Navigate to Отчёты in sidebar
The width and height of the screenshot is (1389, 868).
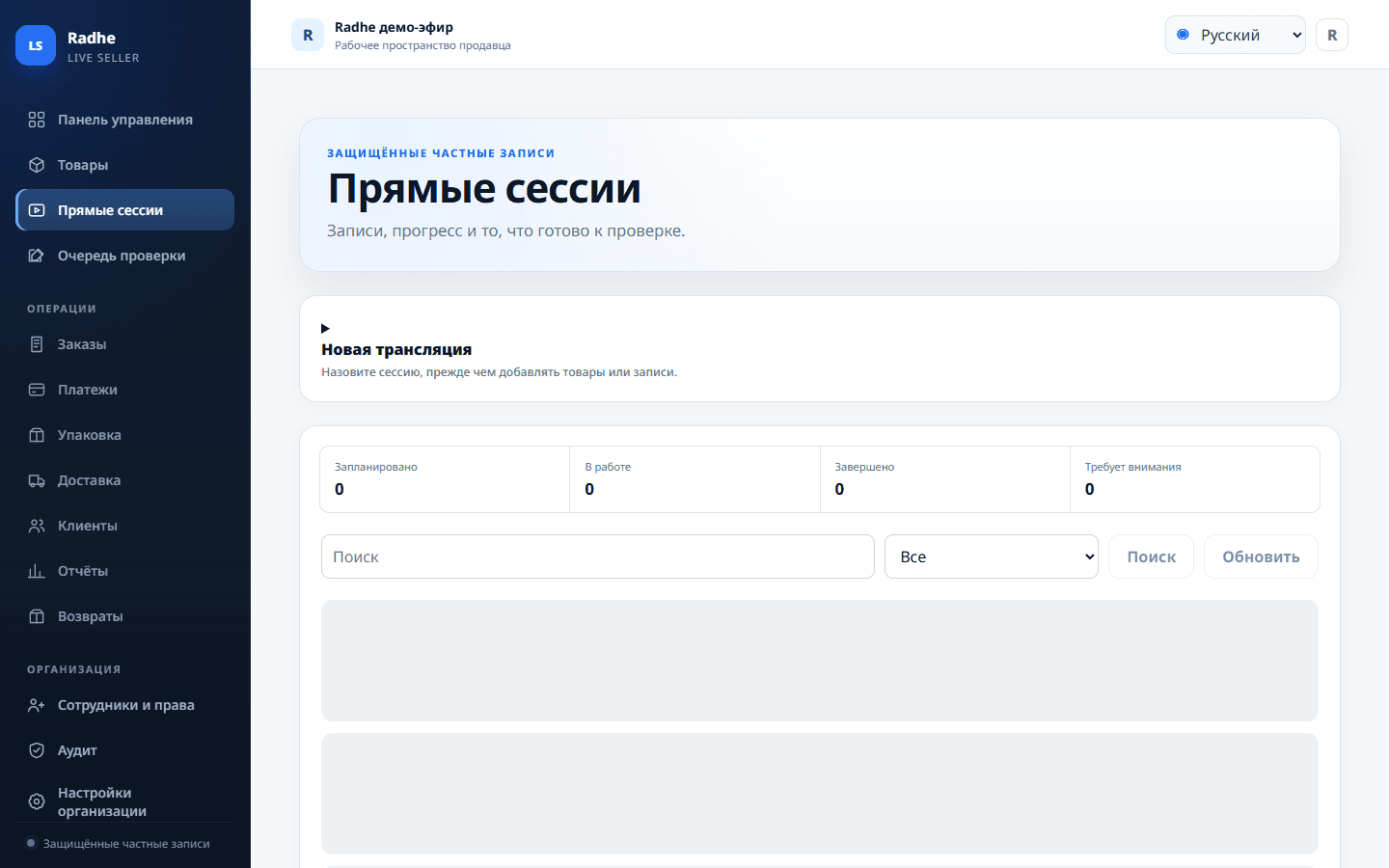124,571
